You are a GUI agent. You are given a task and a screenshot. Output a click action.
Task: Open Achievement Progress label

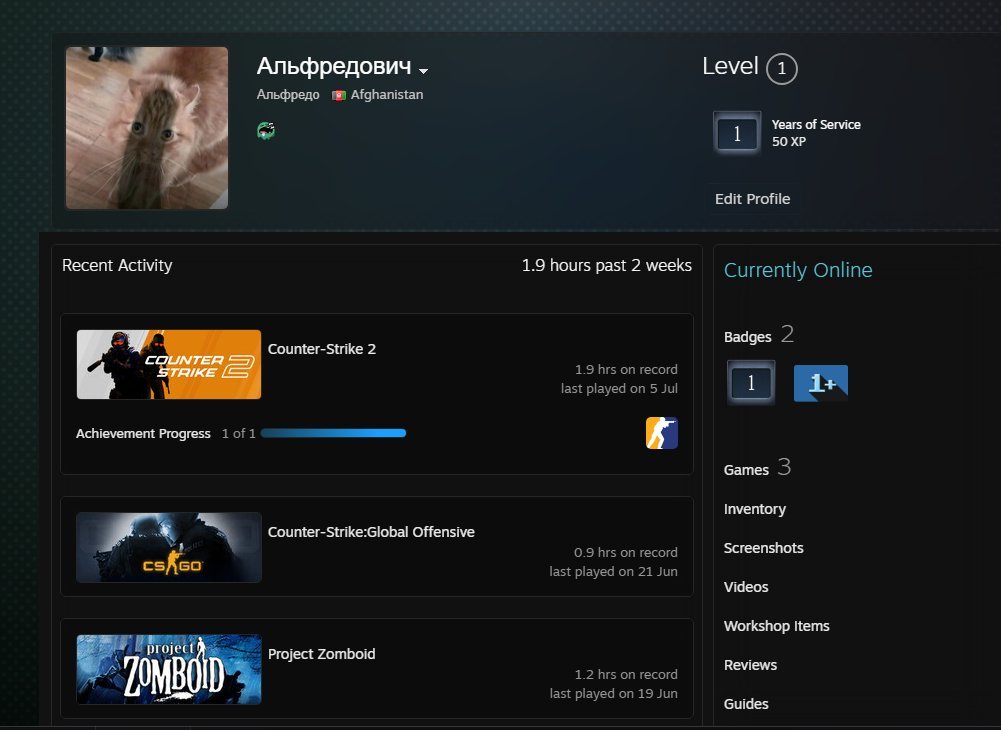pyautogui.click(x=143, y=434)
